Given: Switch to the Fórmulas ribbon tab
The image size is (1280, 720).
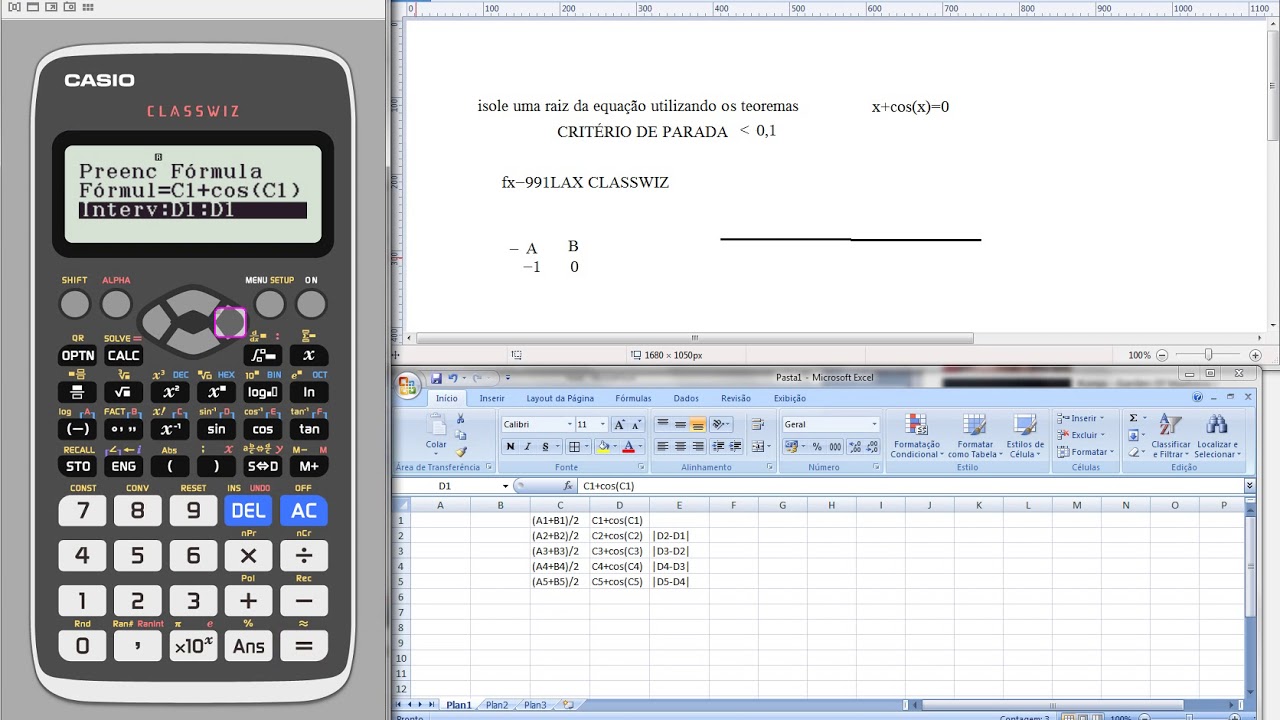Looking at the screenshot, I should coord(633,398).
